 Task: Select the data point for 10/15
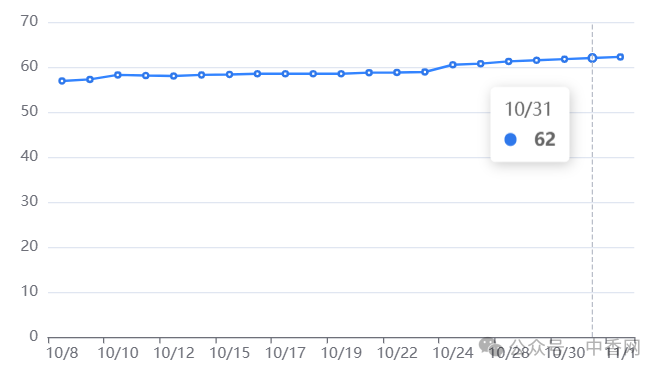click(x=229, y=75)
